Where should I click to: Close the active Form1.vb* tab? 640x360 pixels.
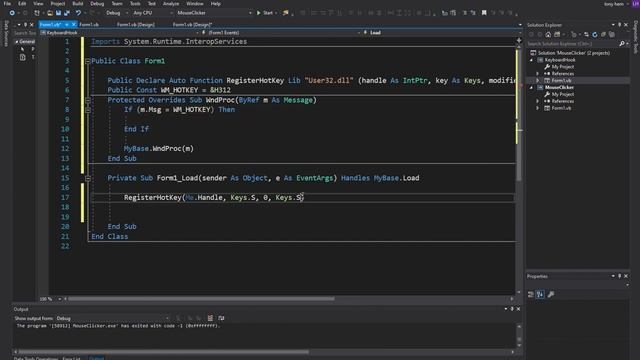coord(73,24)
